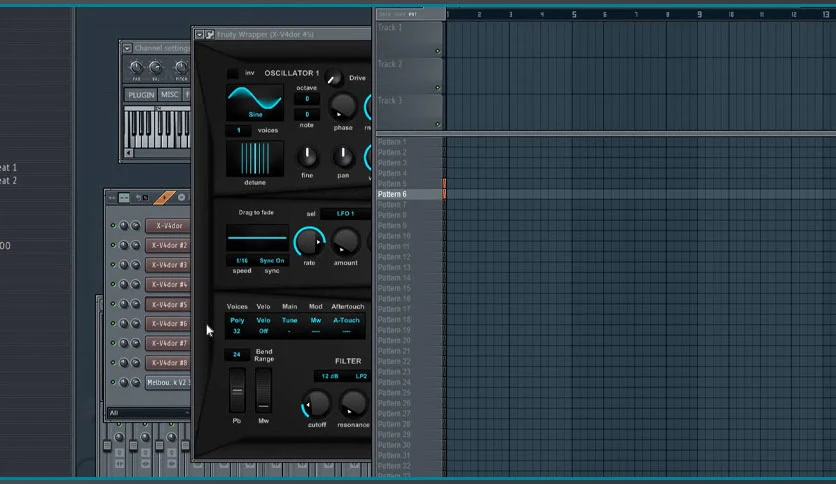The image size is (836, 484).
Task: Mute the X-V4dor #5 channel green LED
Action: [x=113, y=304]
